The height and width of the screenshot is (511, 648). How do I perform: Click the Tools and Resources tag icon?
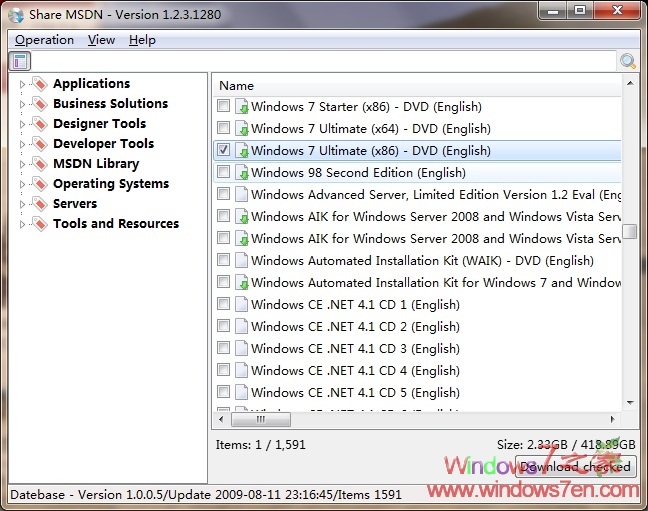click(40, 224)
